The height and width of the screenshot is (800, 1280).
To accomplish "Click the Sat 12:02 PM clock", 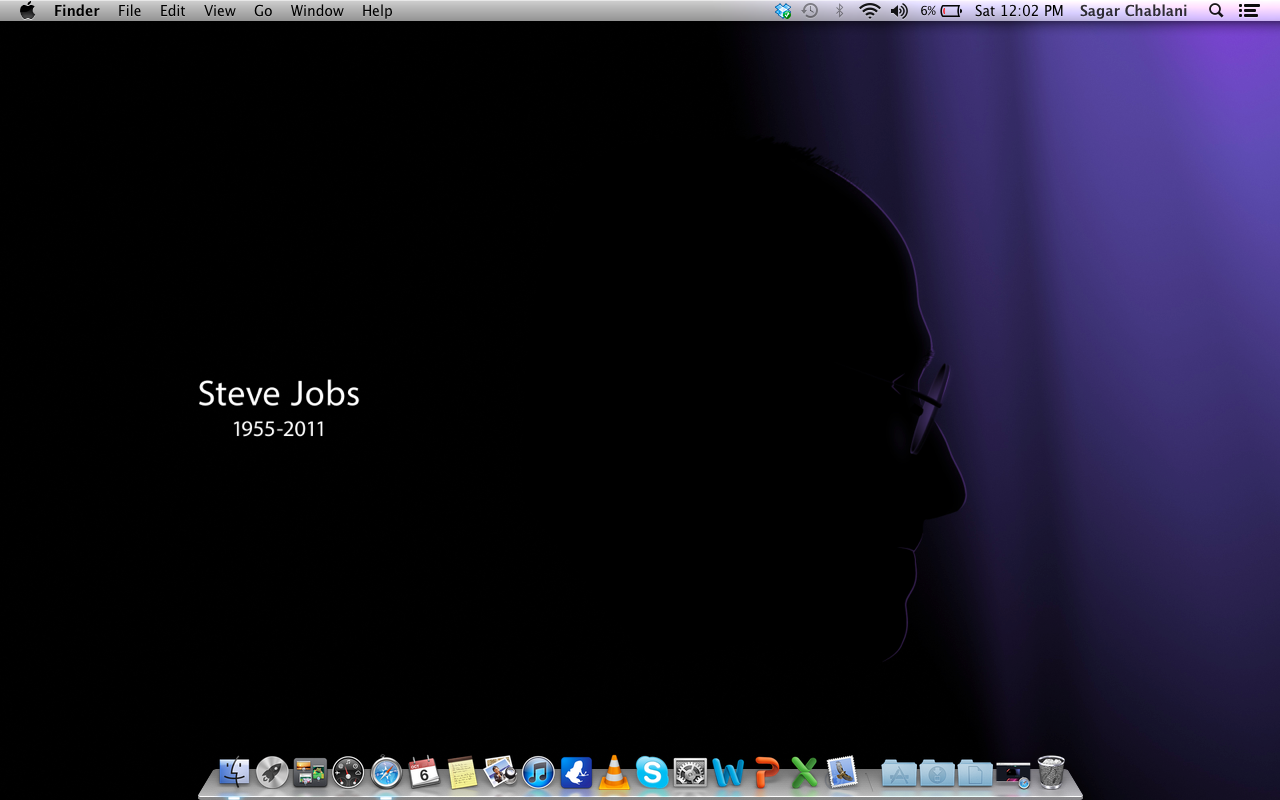I will [x=1019, y=11].
